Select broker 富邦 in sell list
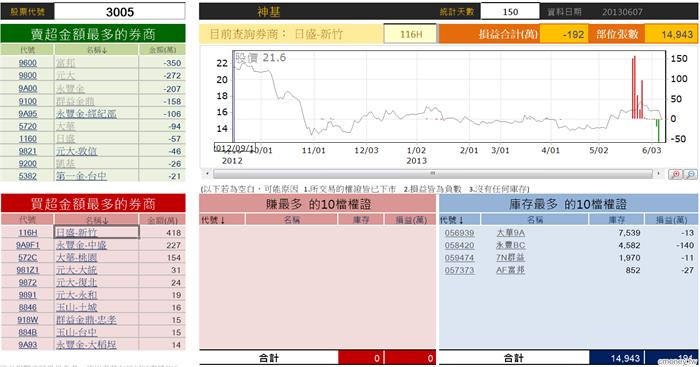Viewport: 700px width, 367px height. (66, 63)
